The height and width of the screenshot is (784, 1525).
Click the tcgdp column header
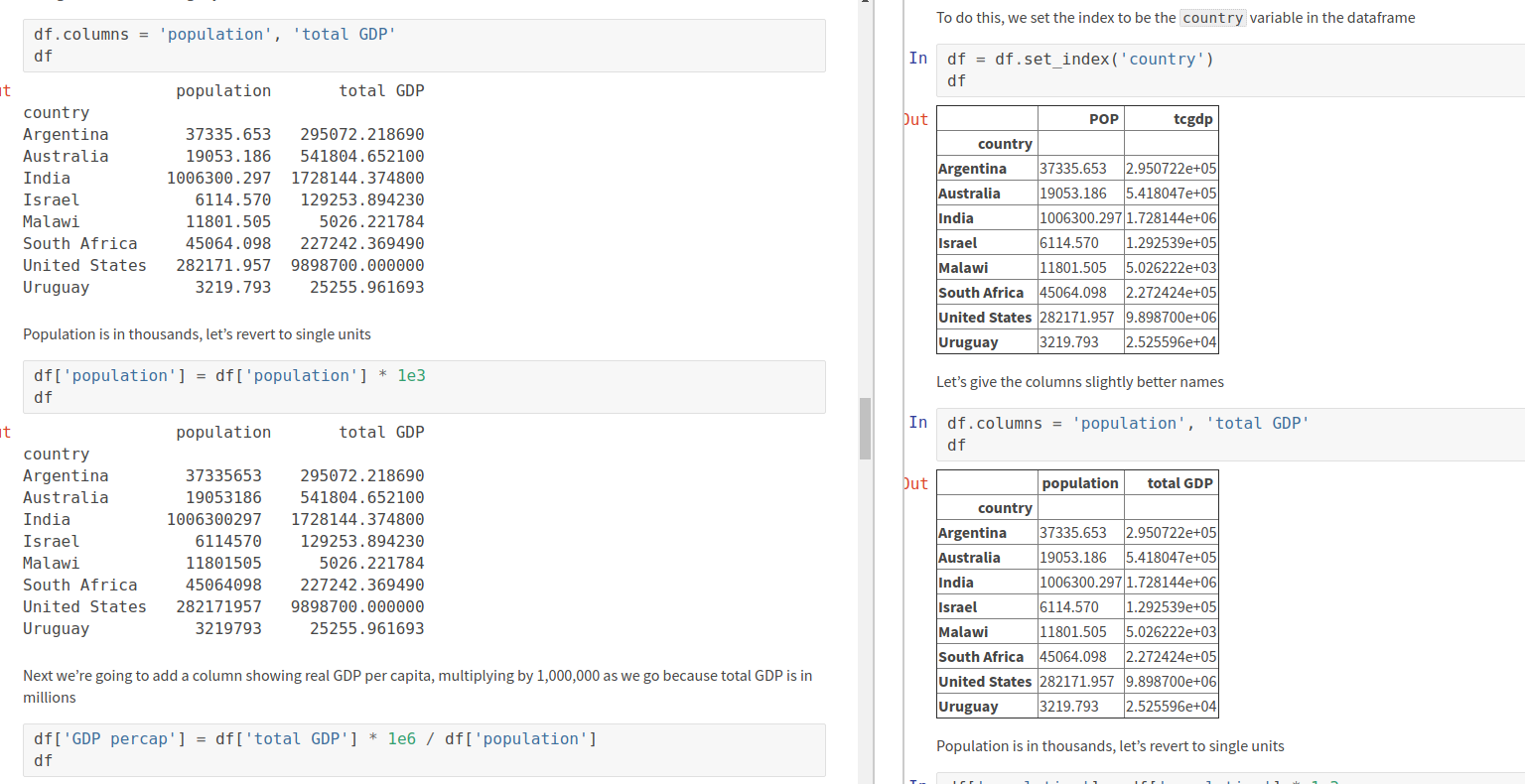point(1192,118)
